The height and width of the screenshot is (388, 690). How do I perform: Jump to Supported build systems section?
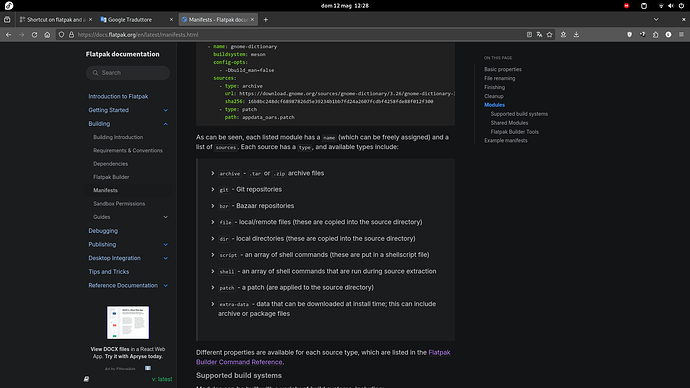click(x=519, y=114)
